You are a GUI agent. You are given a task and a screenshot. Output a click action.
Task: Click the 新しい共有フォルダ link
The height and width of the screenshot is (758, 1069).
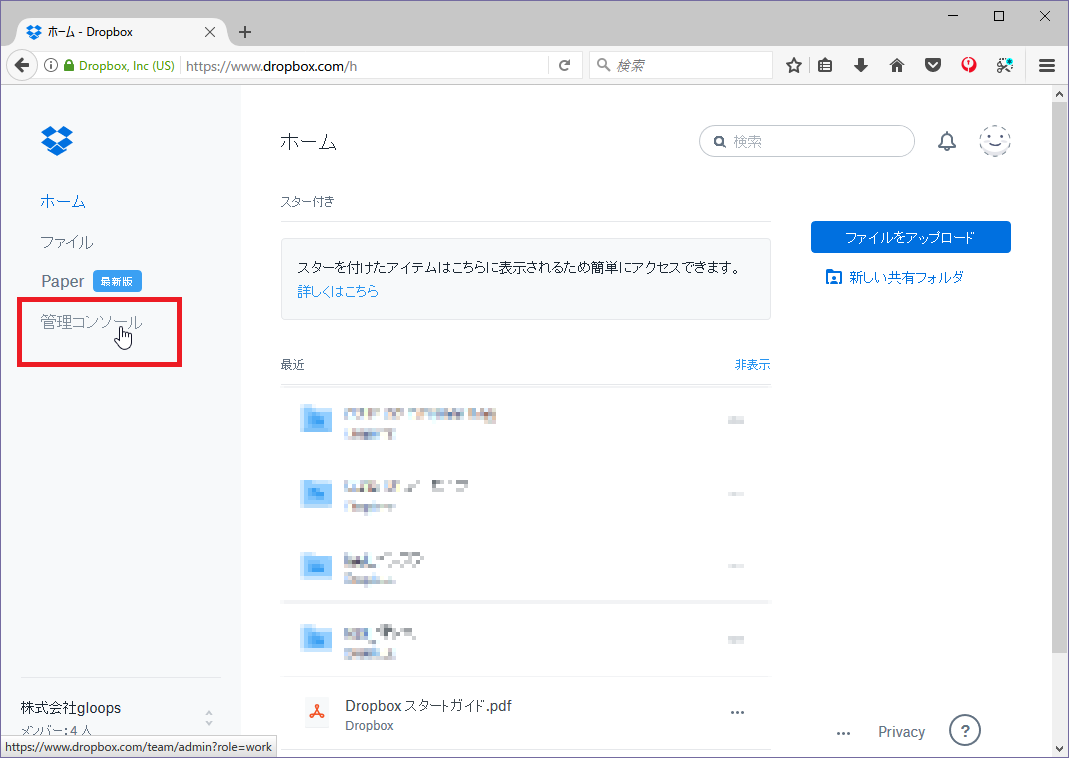(x=906, y=277)
